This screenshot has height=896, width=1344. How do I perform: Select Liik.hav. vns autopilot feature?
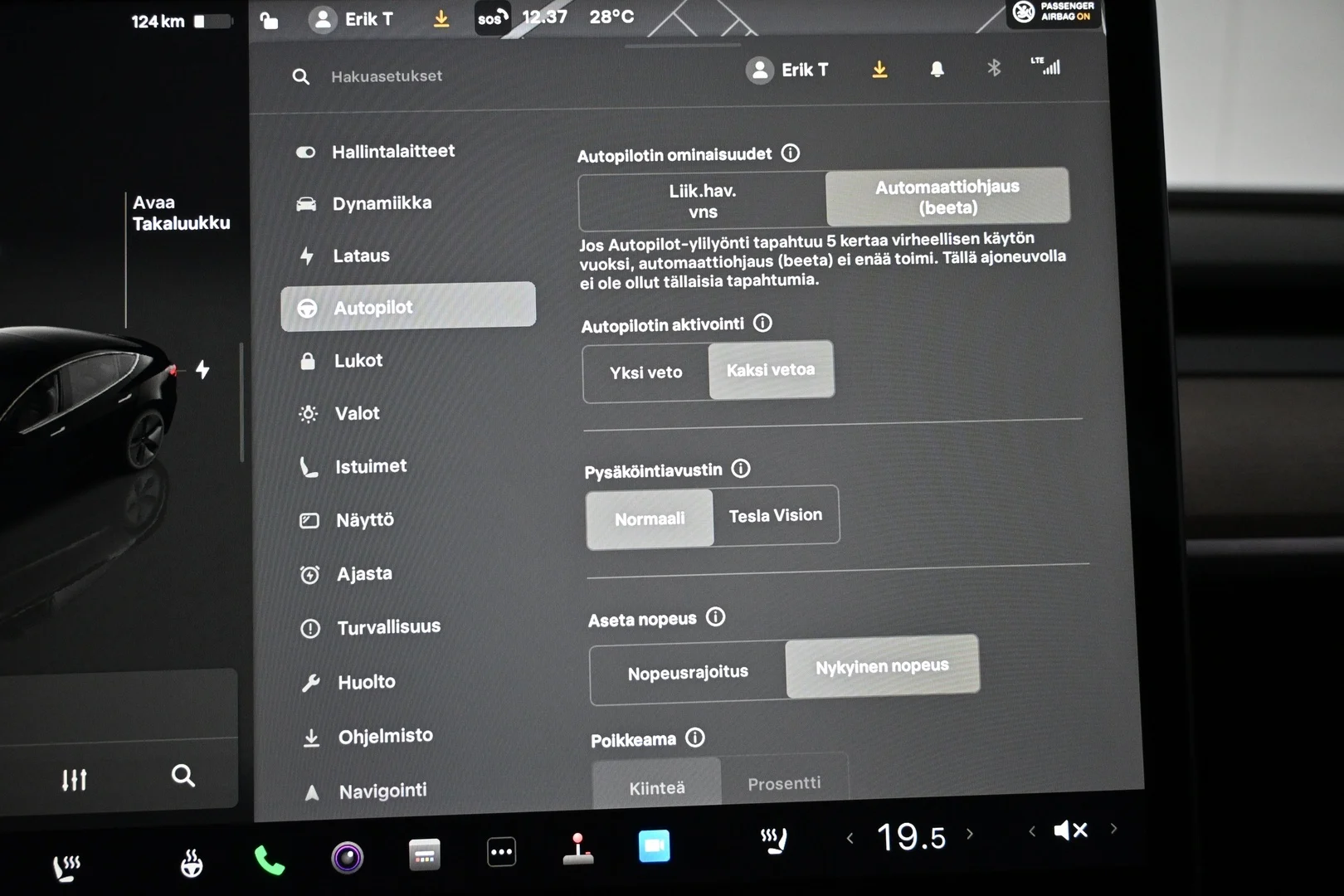[x=703, y=201]
